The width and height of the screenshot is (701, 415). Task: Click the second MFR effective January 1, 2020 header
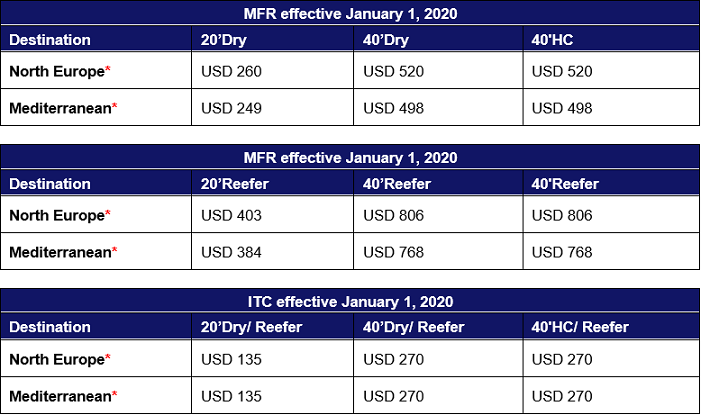(350, 158)
